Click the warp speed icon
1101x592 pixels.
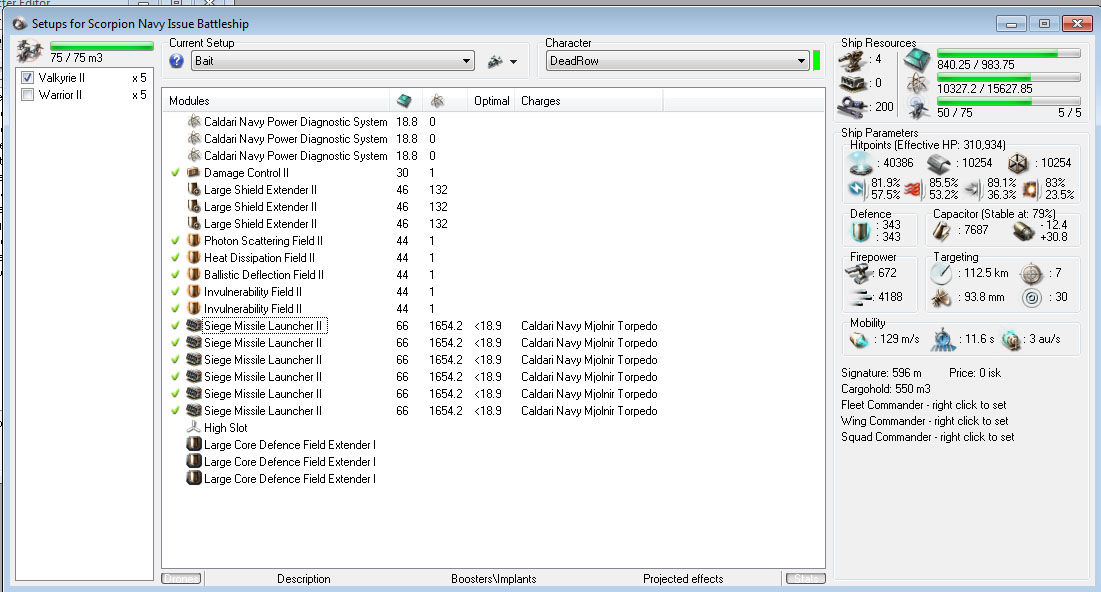[1010, 340]
